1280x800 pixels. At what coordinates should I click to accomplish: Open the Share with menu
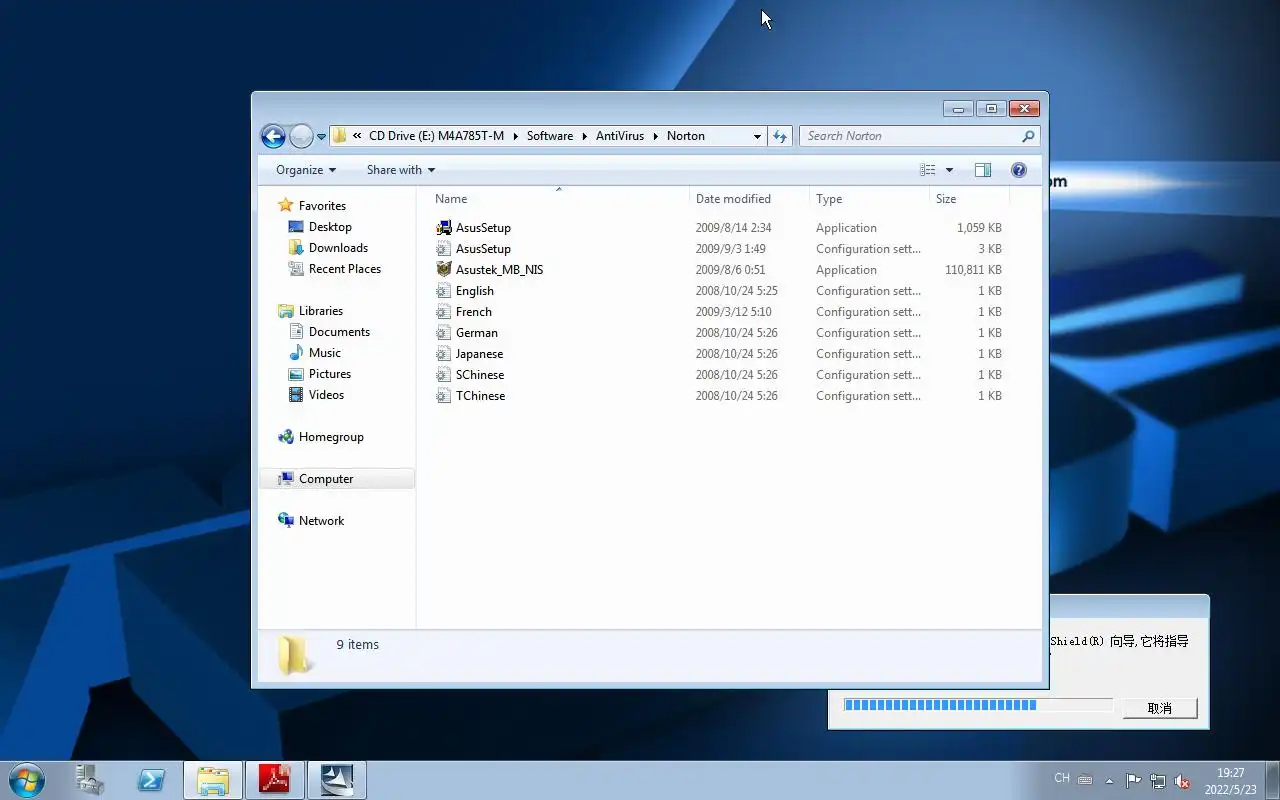pyautogui.click(x=400, y=170)
